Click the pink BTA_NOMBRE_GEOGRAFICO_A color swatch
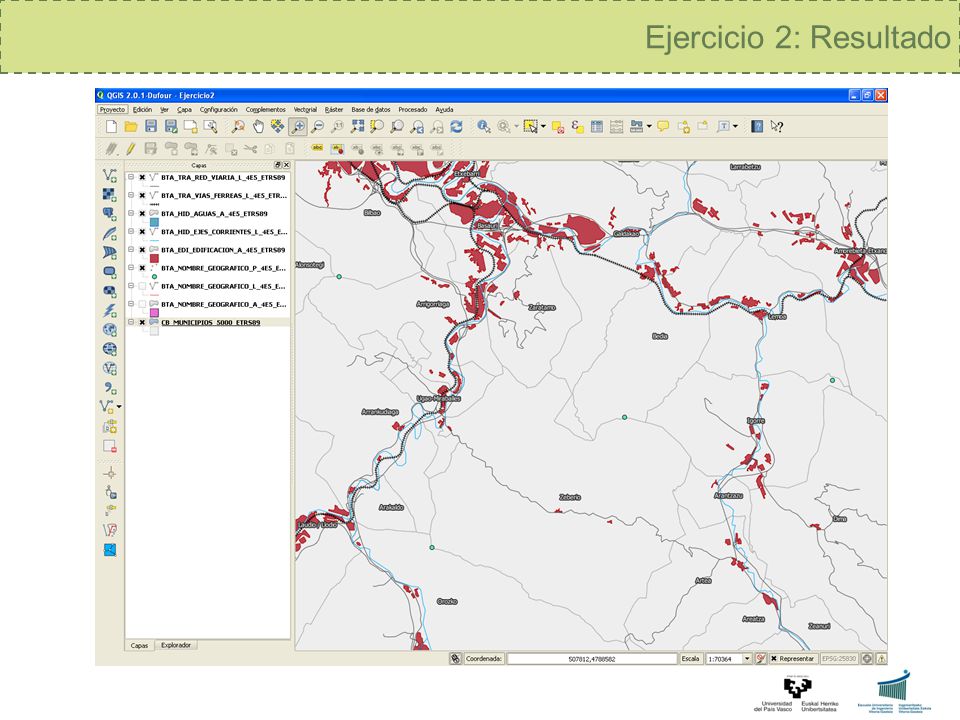The image size is (960, 720). pyautogui.click(x=154, y=313)
